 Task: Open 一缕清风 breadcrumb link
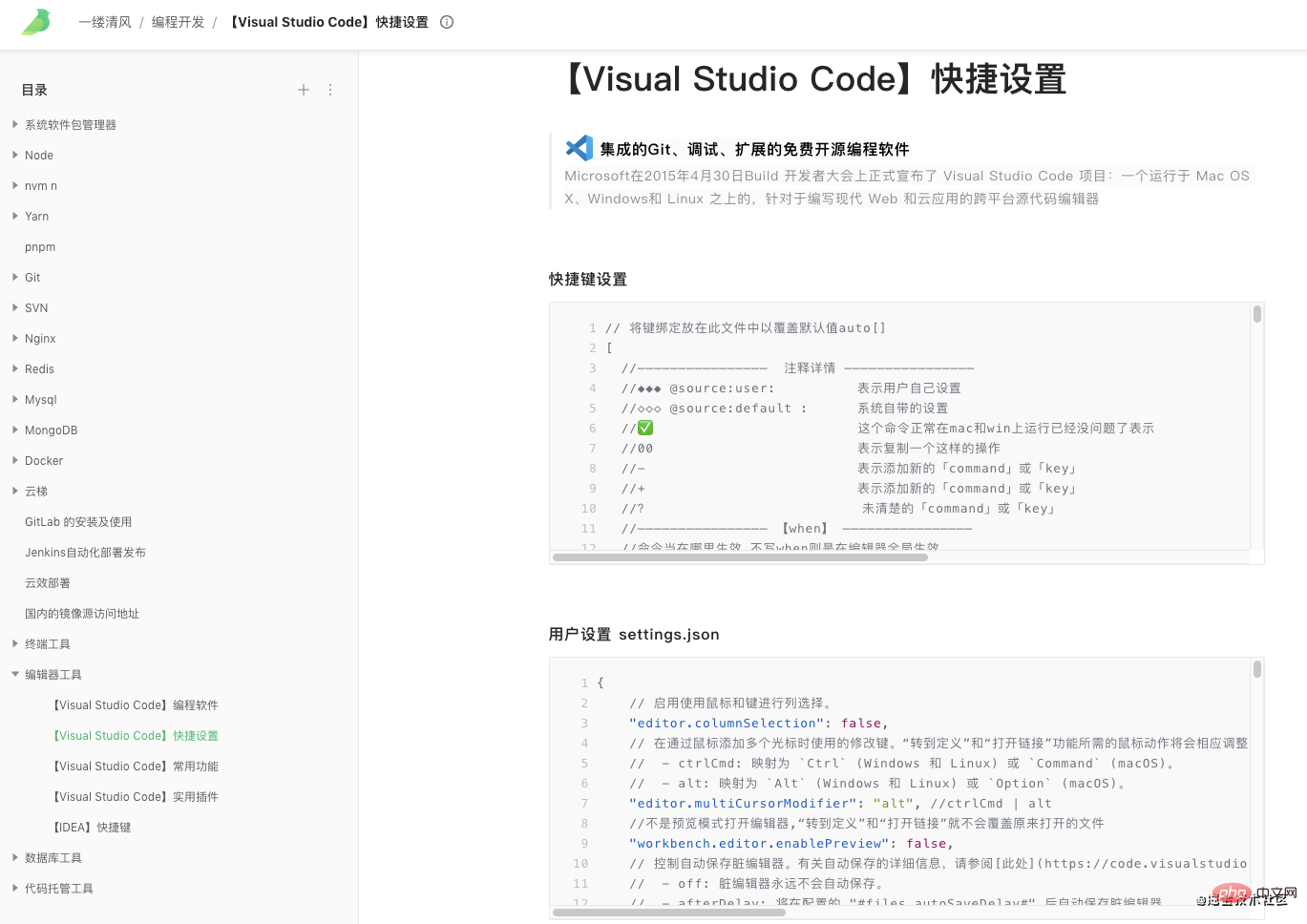click(x=105, y=22)
